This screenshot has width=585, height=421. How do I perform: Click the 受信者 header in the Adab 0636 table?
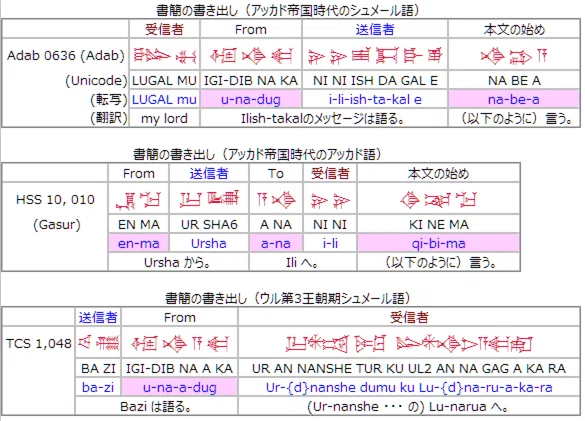pos(164,29)
